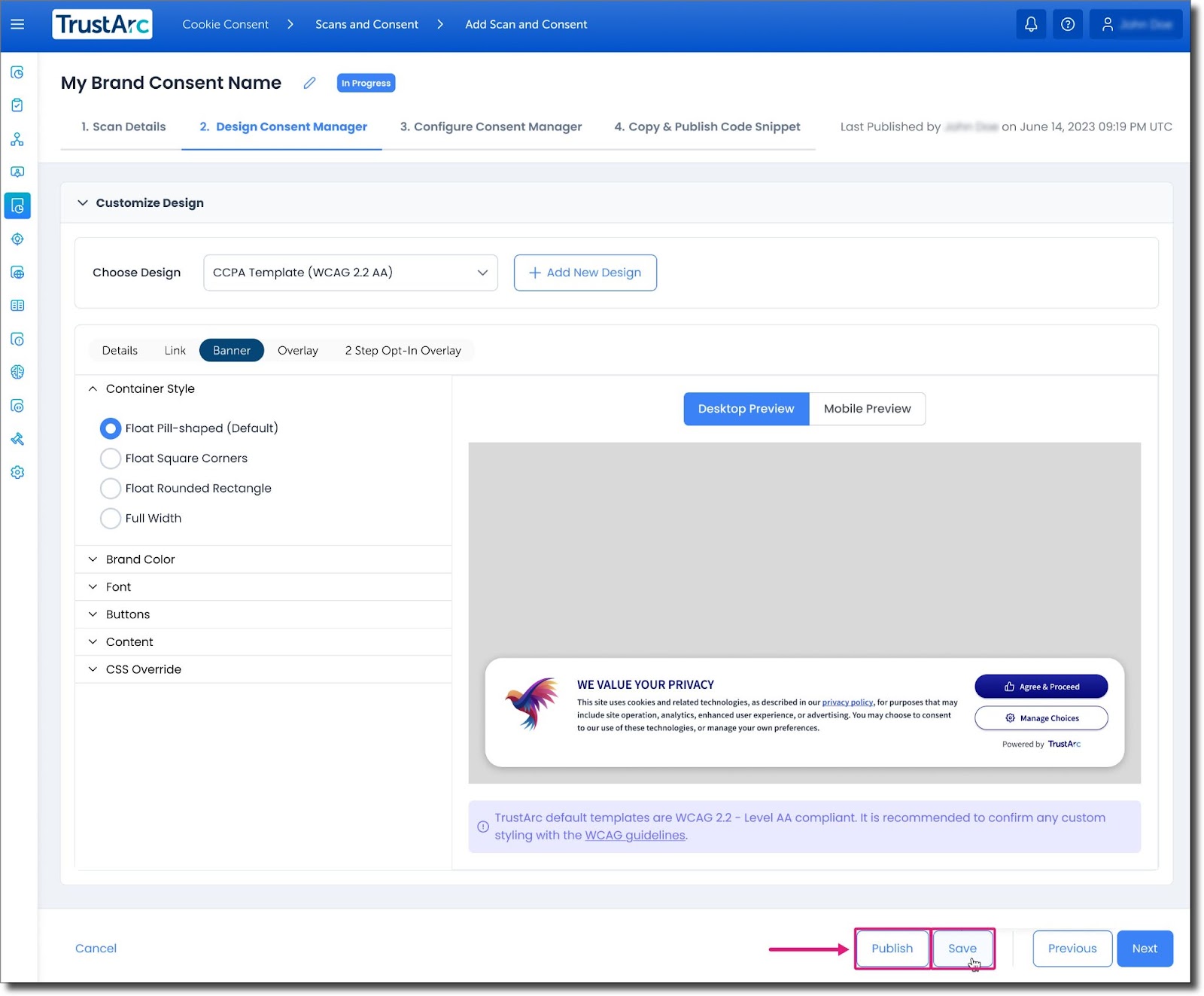
Task: Select Float Rounded Rectangle option
Action: point(111,488)
